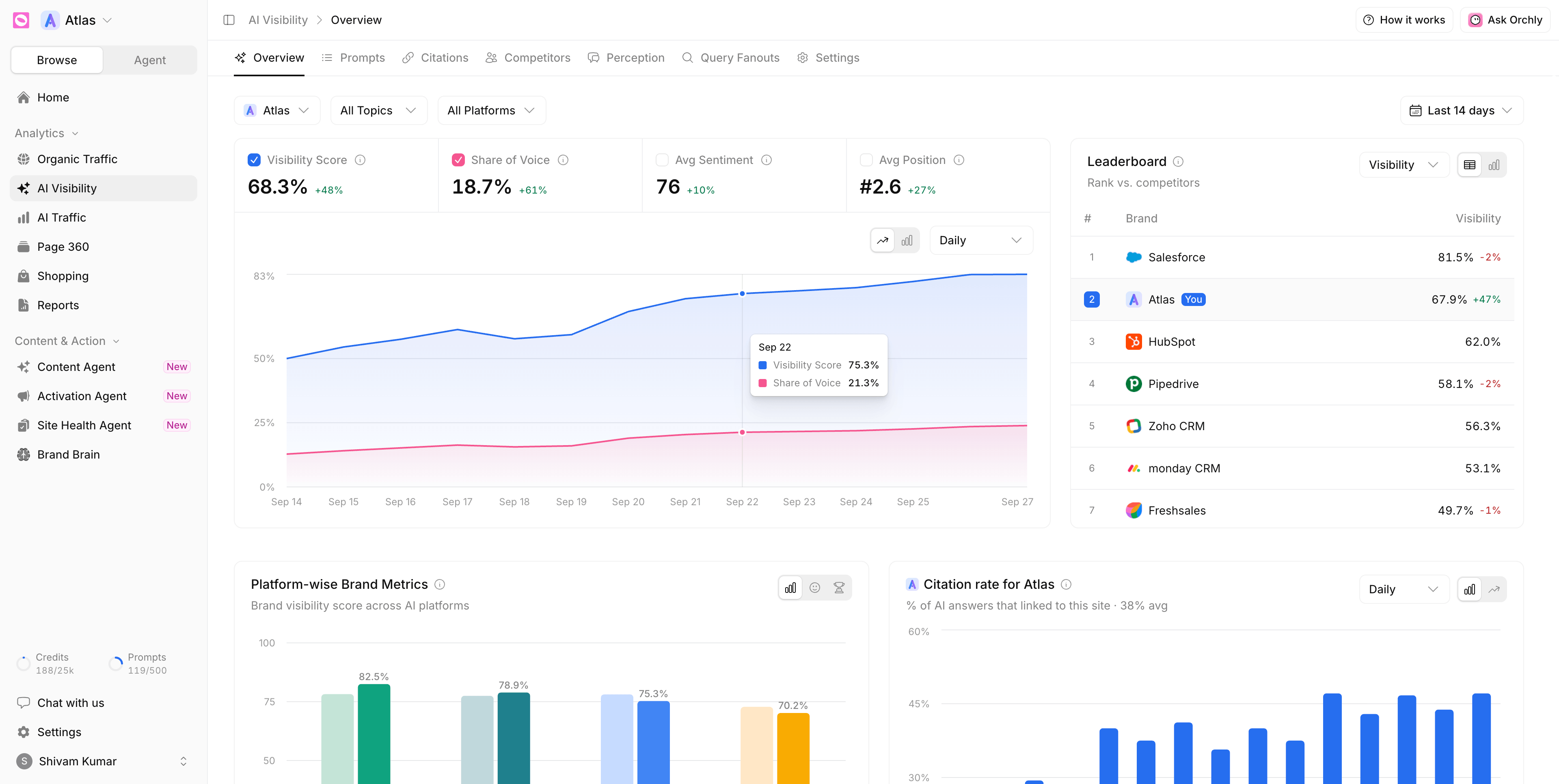1559x784 pixels.
Task: Open the Last 14 days date dropdown
Action: (x=1462, y=110)
